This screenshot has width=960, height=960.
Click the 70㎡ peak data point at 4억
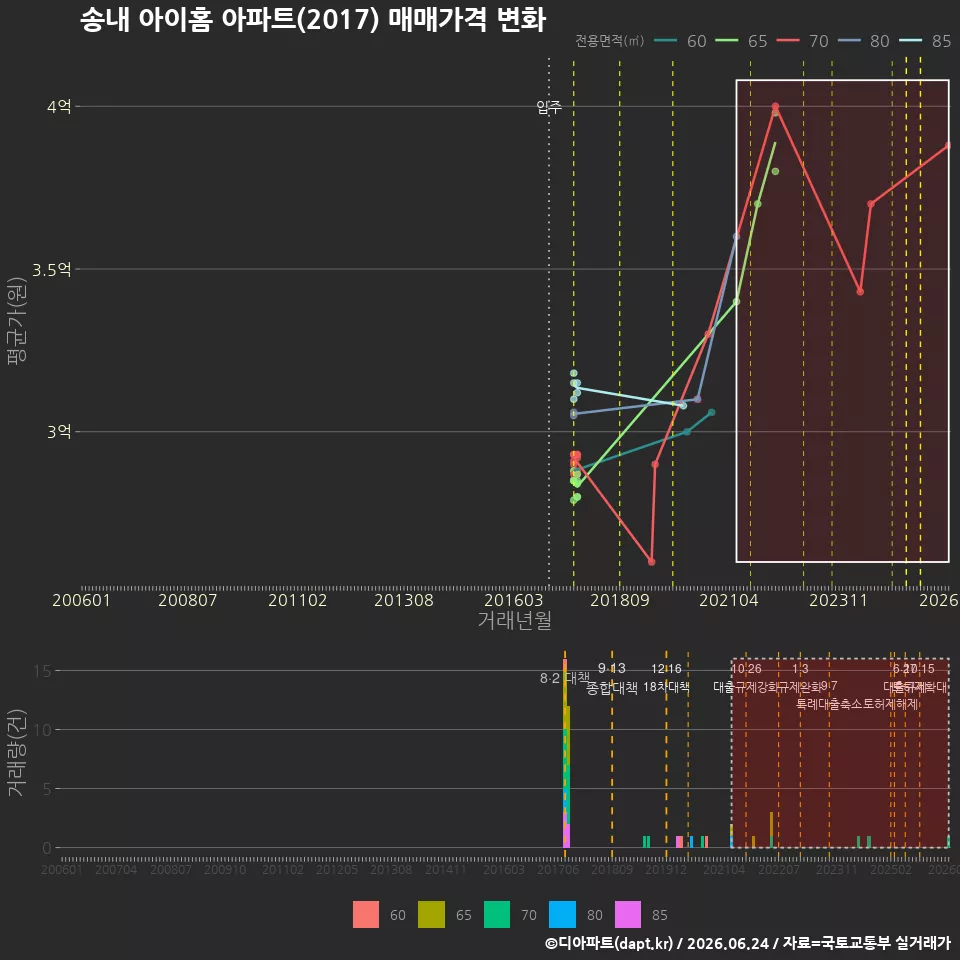click(775, 107)
